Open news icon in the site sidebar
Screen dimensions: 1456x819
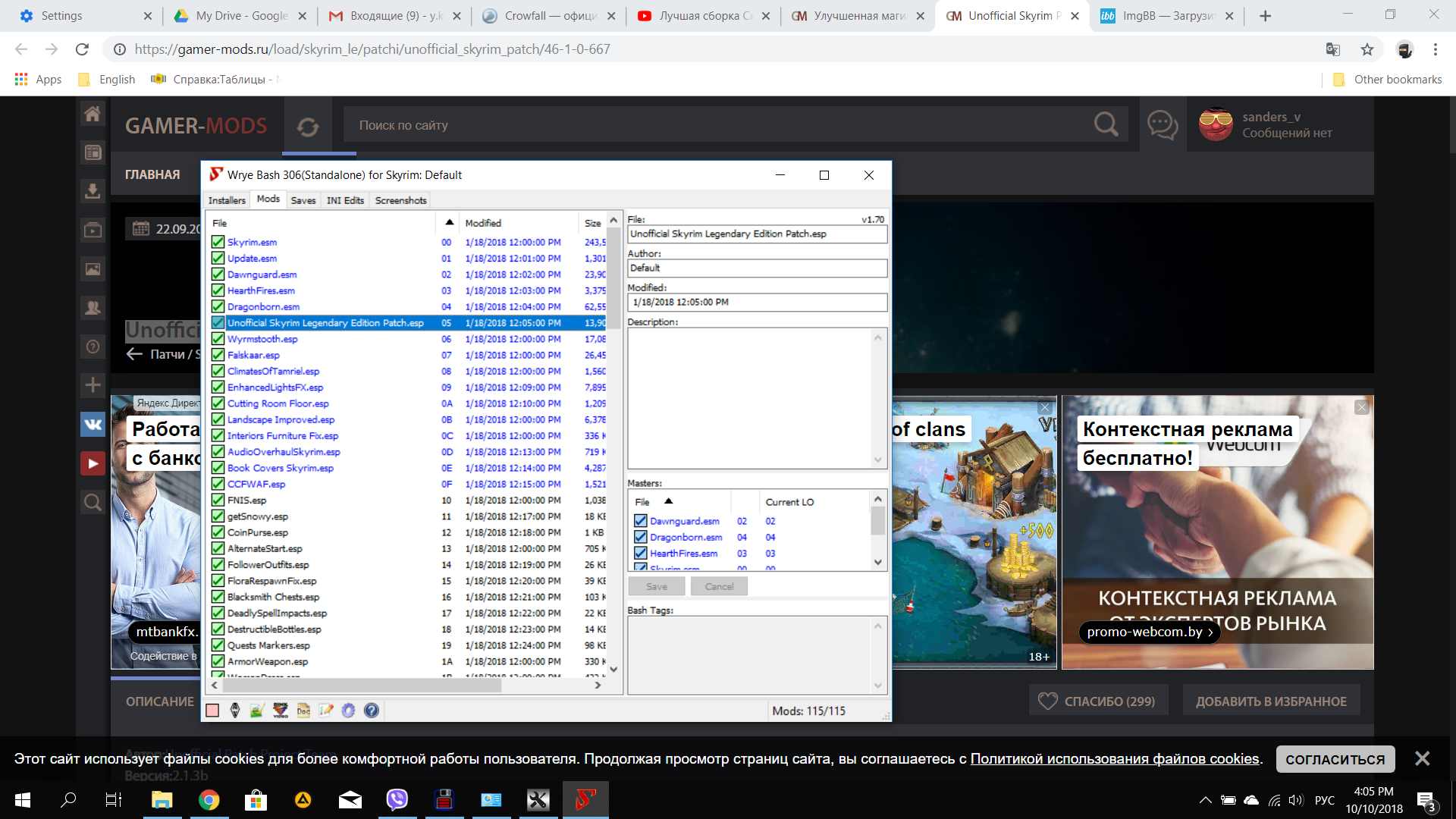[93, 152]
